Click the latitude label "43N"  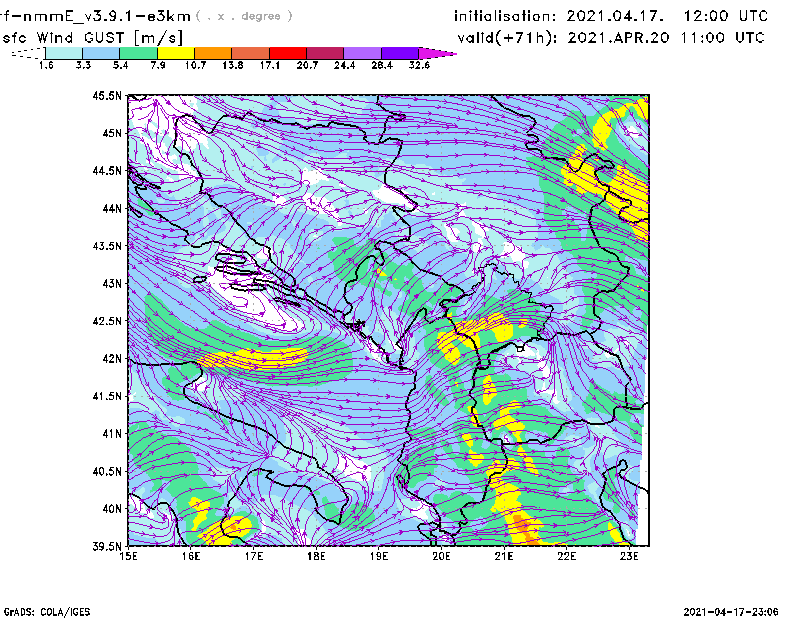pyautogui.click(x=112, y=283)
